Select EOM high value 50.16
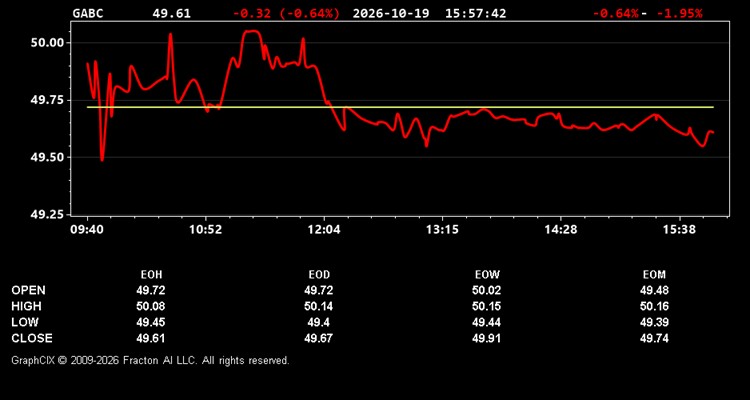This screenshot has width=750, height=400. pos(654,306)
